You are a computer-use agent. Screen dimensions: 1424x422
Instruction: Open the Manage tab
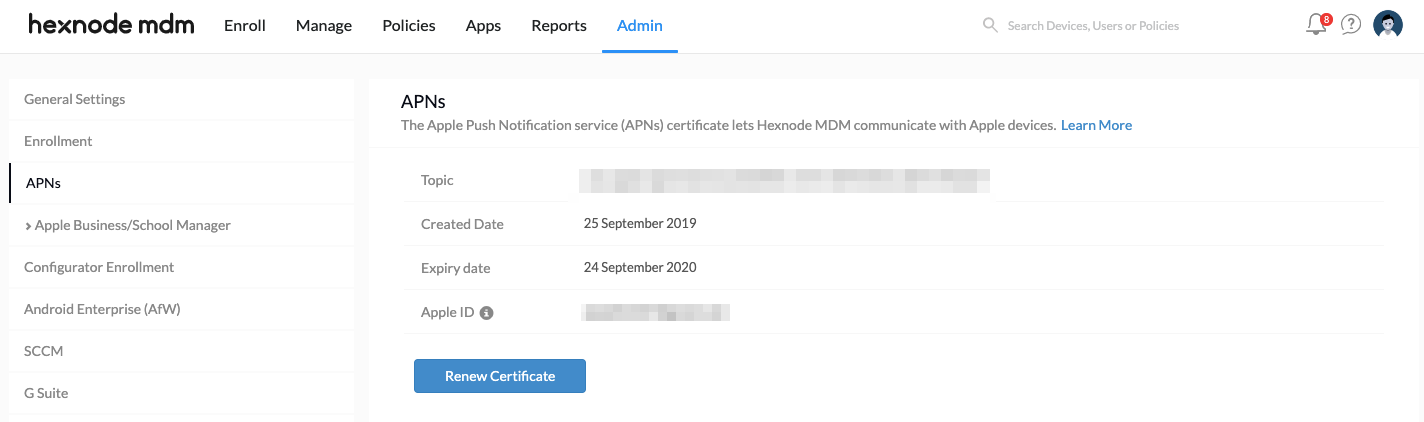(x=324, y=26)
